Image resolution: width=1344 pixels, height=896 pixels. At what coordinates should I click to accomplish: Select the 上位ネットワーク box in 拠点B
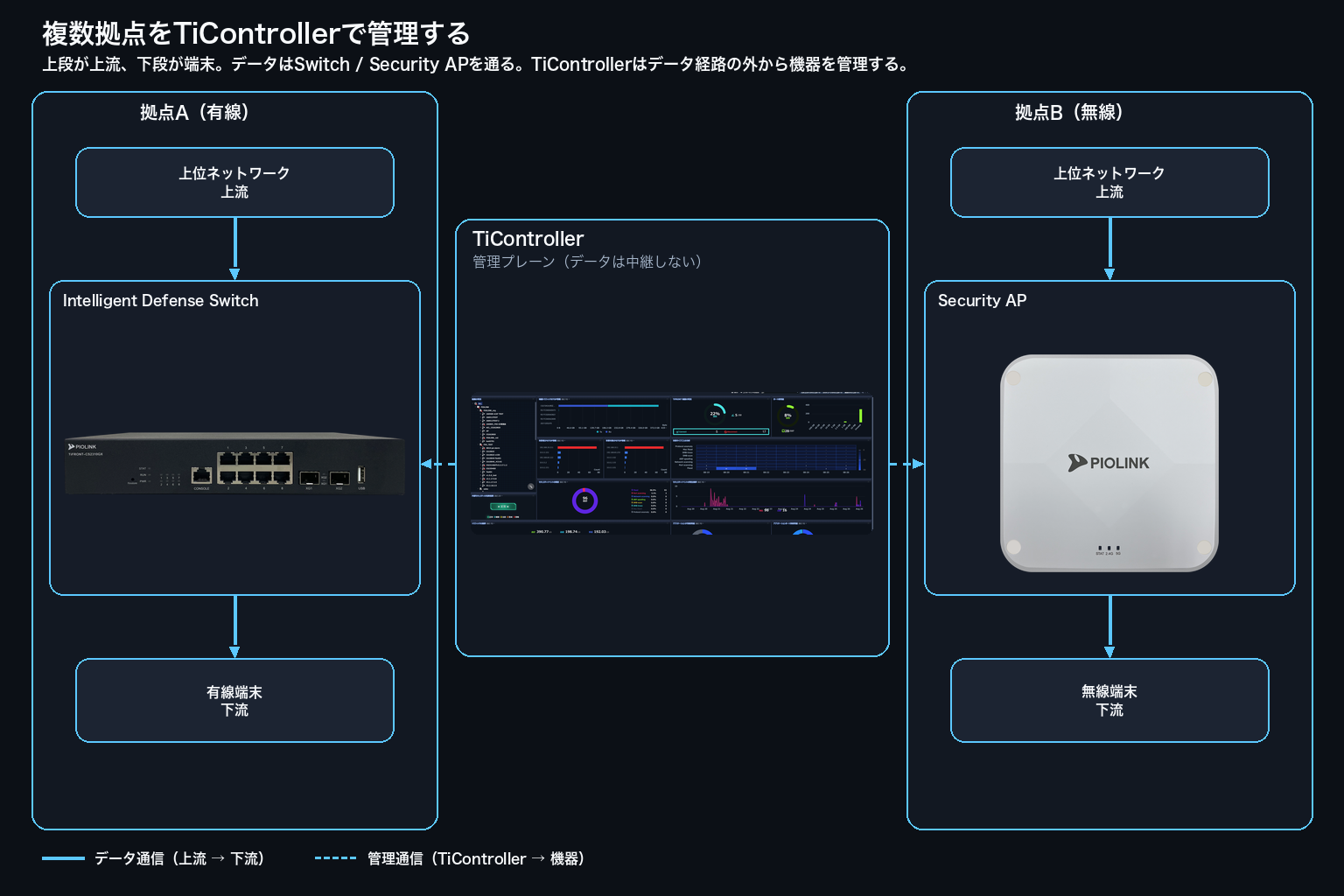tap(1109, 182)
